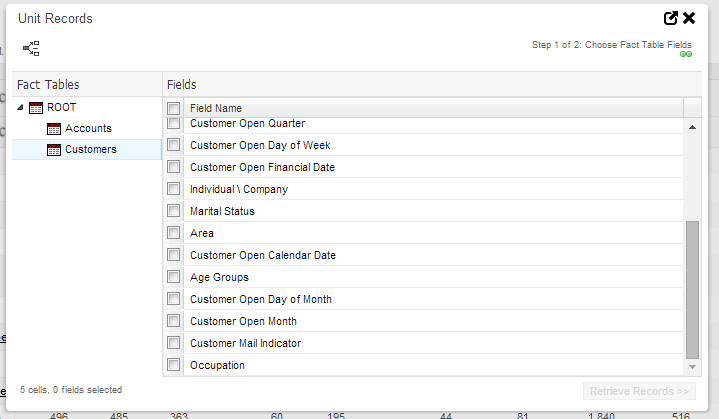The image size is (719, 419).
Task: Check the Marital Status field
Action: point(174,211)
